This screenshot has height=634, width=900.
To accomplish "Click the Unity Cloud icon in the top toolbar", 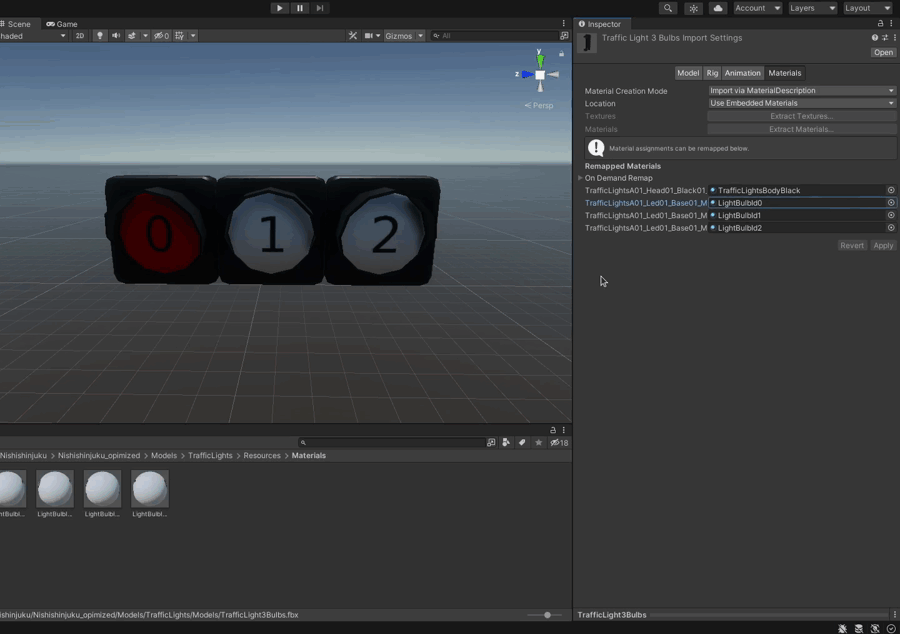I will [x=717, y=8].
